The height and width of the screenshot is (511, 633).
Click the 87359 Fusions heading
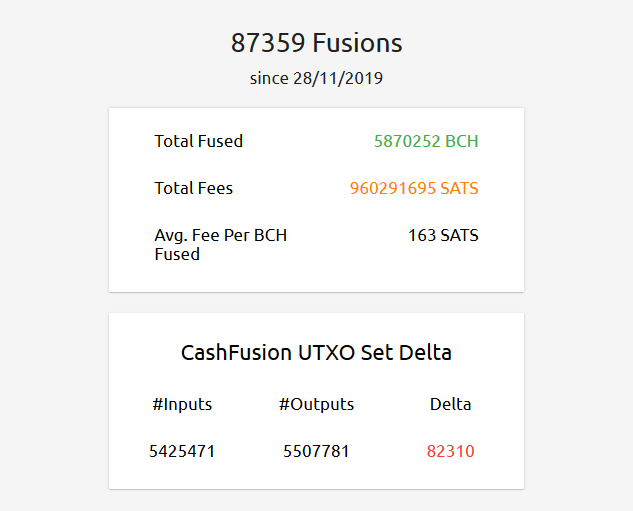[316, 43]
